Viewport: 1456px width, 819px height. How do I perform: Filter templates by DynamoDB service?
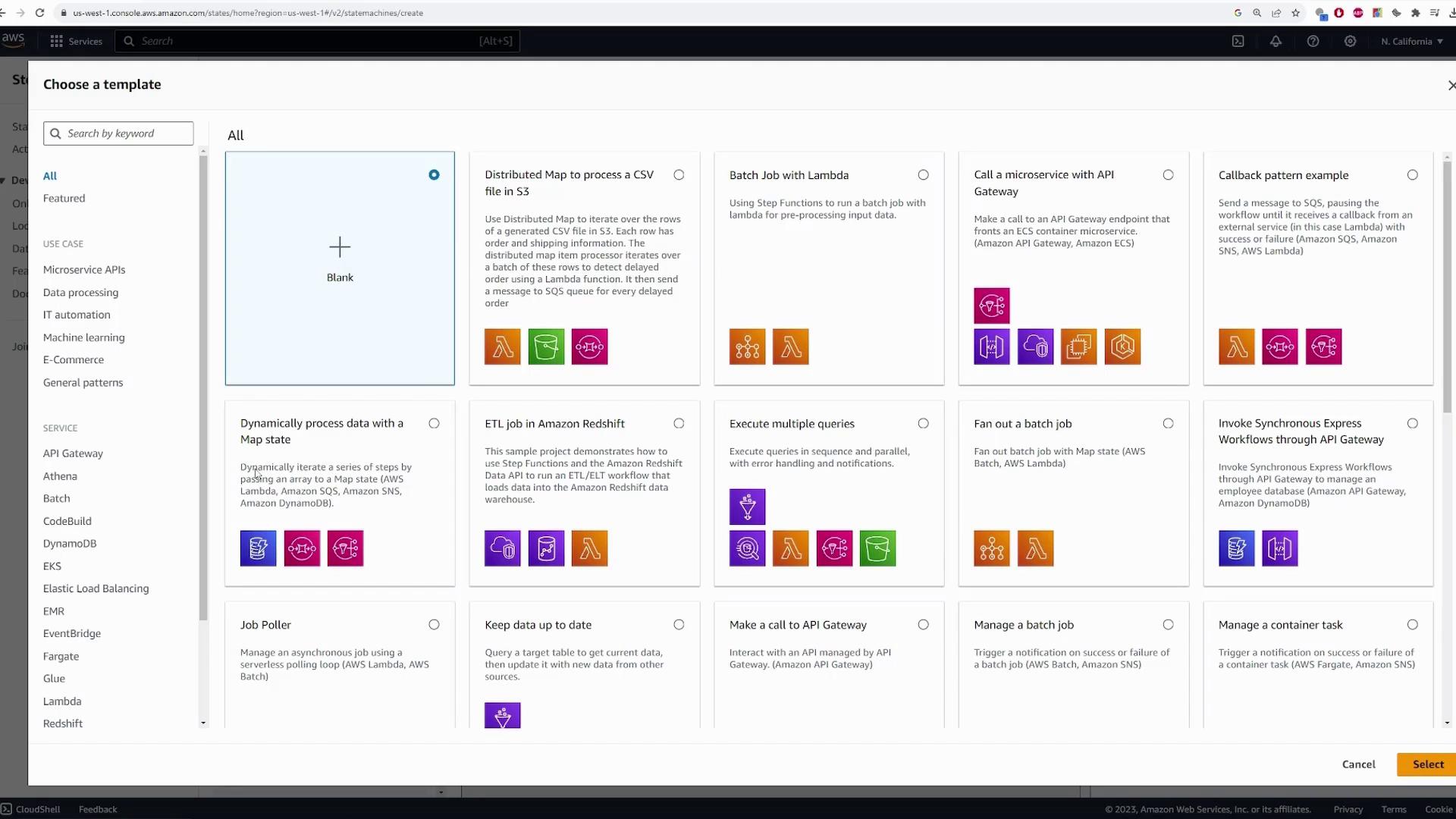point(70,544)
